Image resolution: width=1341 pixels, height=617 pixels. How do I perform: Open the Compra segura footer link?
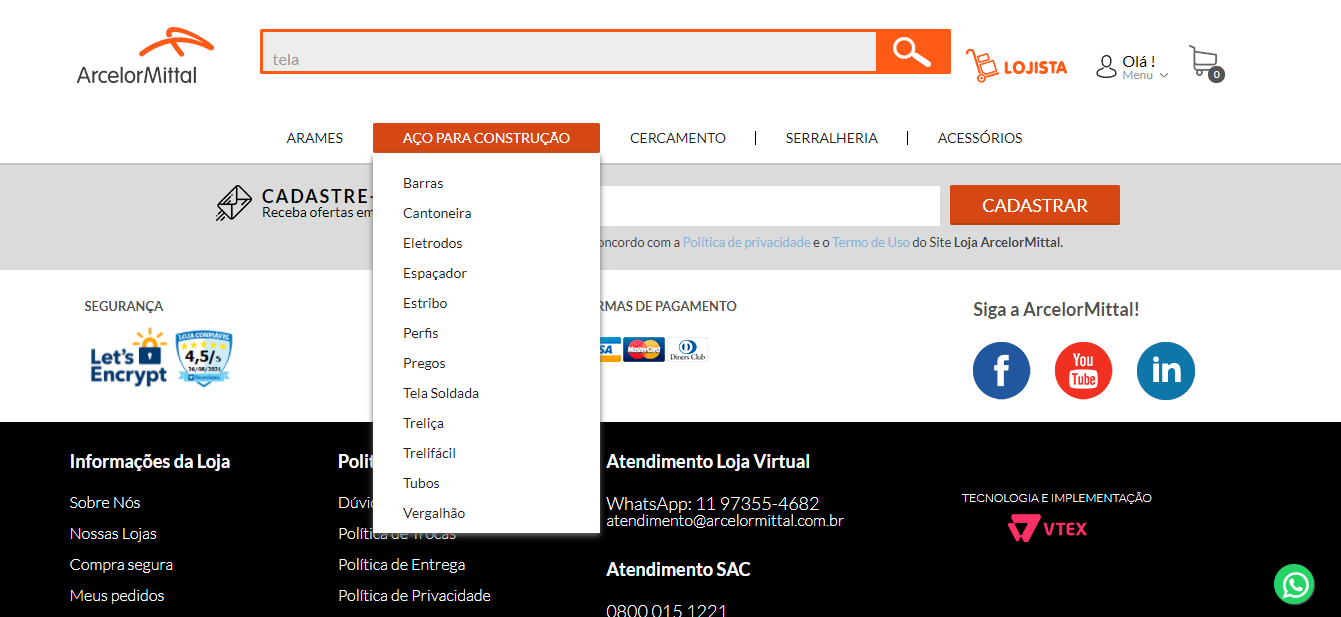point(121,564)
